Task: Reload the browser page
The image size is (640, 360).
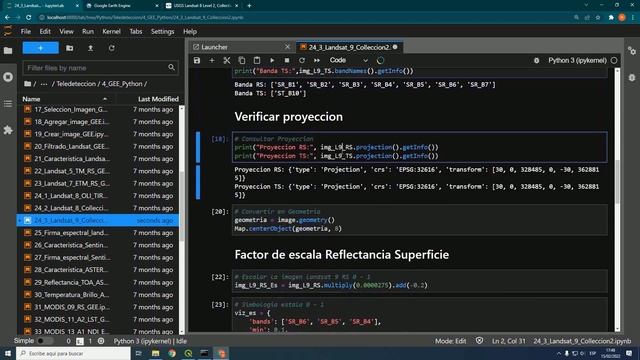Action: [x=28, y=18]
